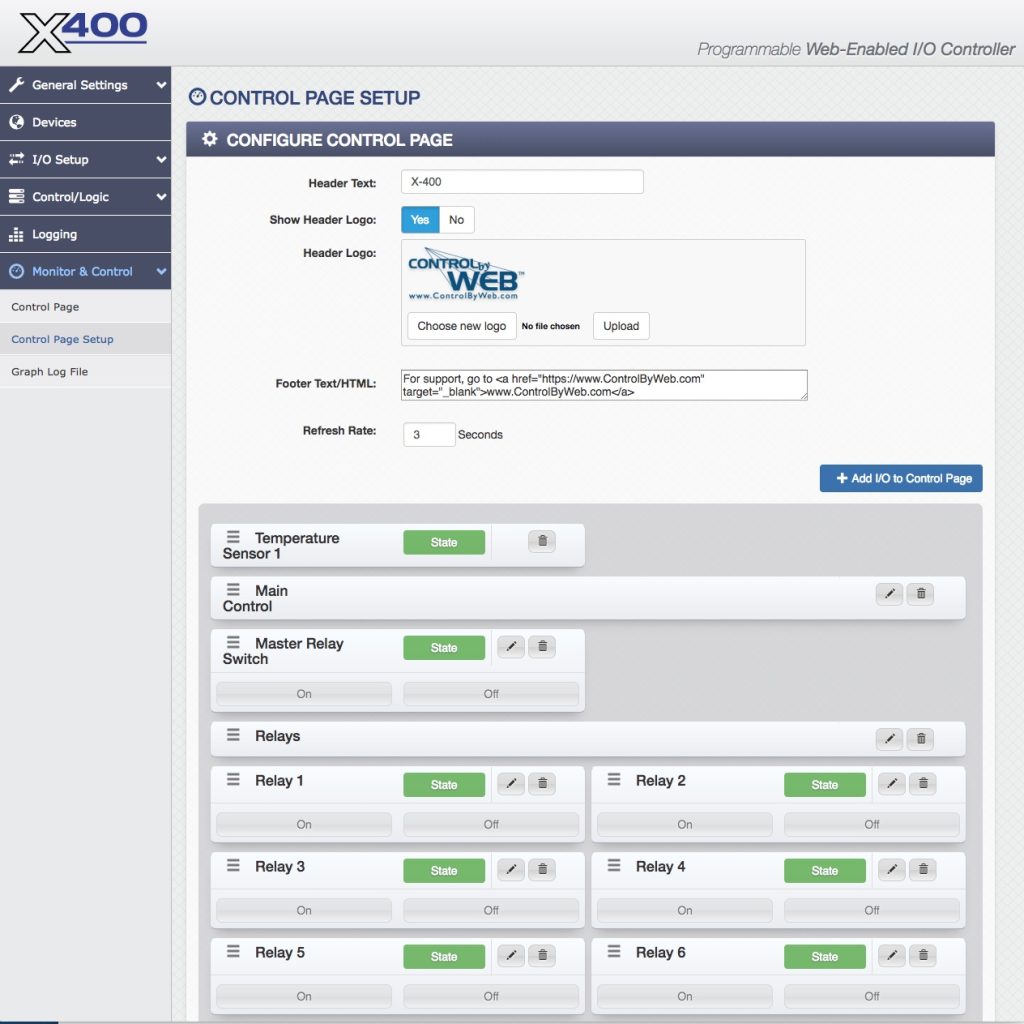
Task: Open the edit pencil icon for the Relays group
Action: click(889, 738)
